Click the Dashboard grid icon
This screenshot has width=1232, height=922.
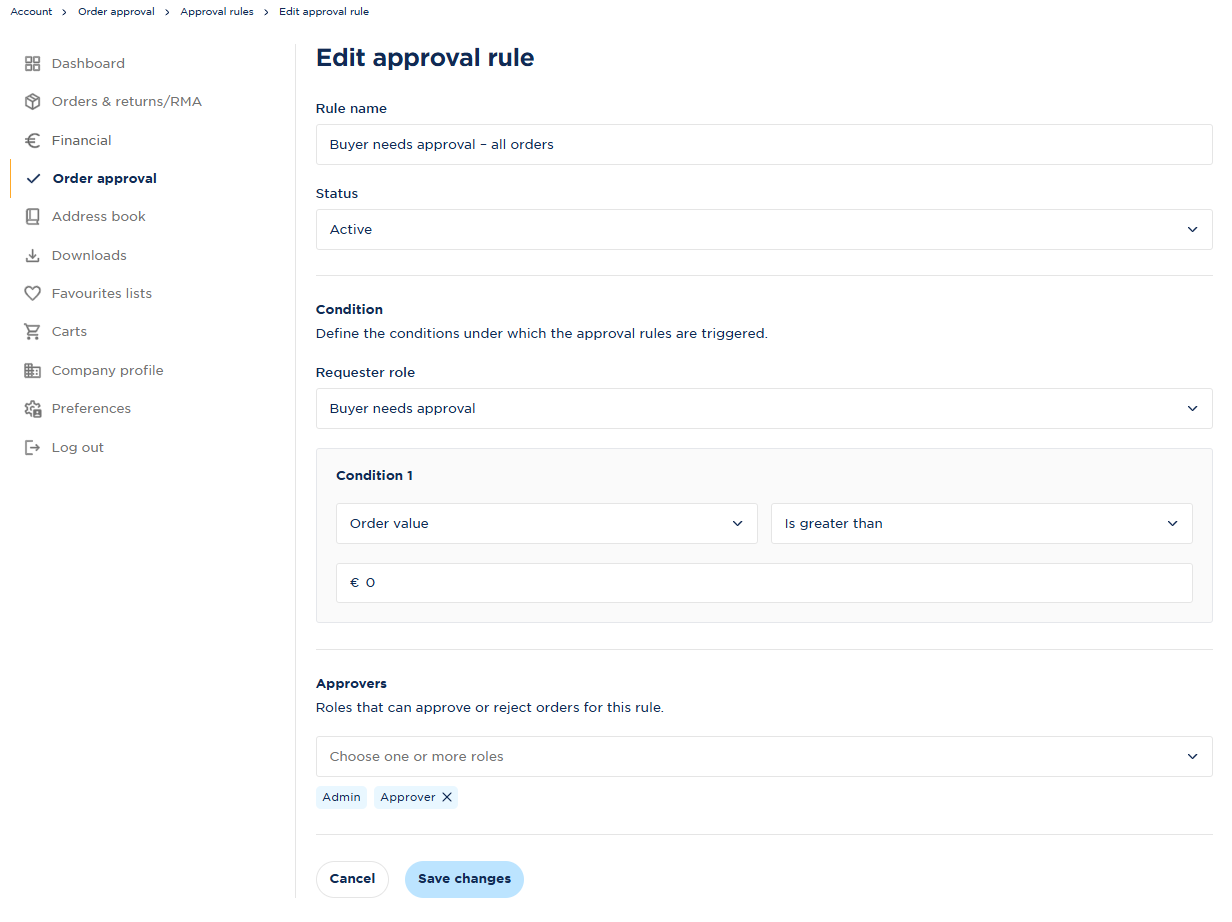click(33, 64)
